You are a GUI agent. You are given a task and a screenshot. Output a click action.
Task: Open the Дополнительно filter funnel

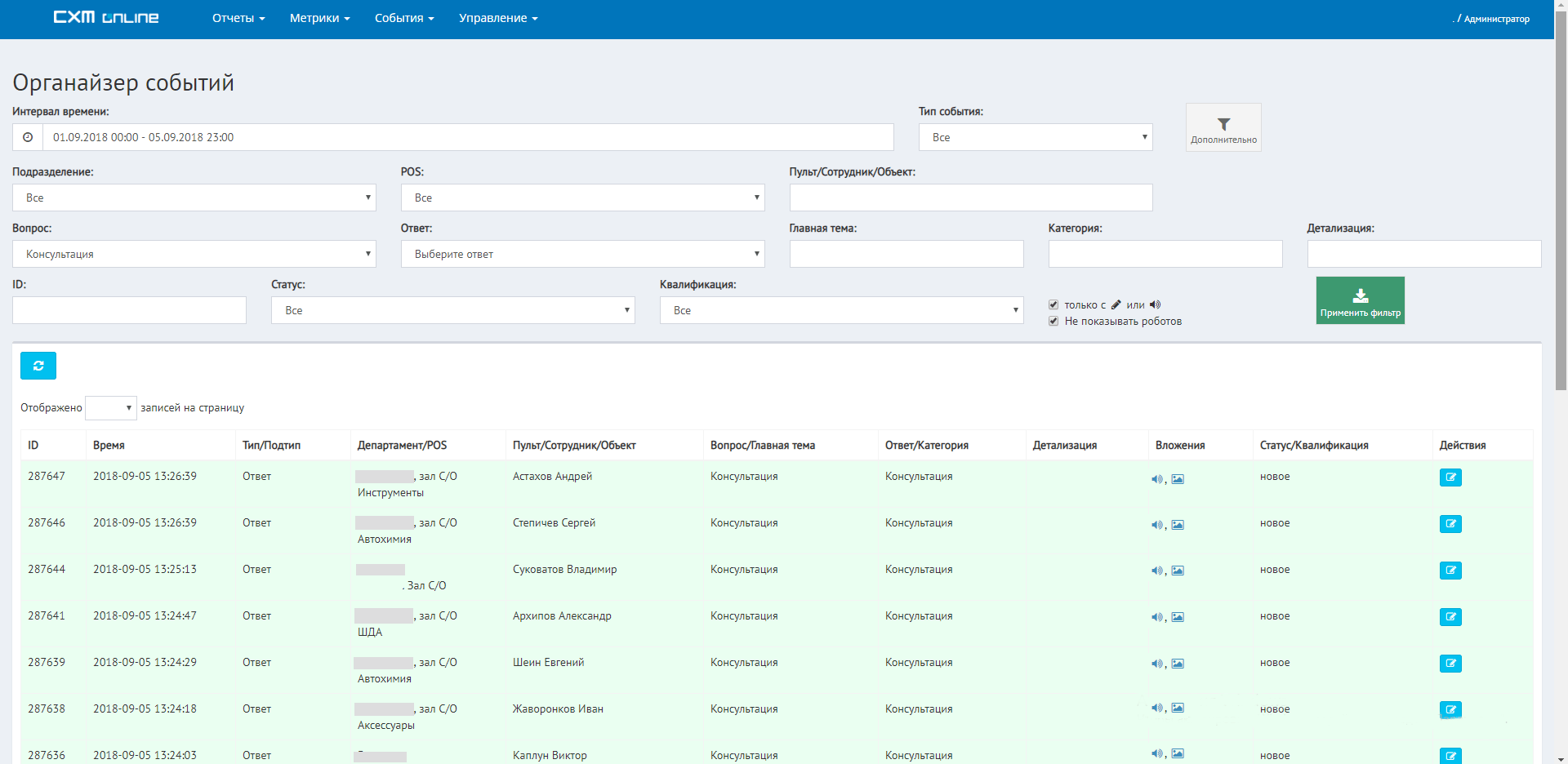pyautogui.click(x=1223, y=127)
